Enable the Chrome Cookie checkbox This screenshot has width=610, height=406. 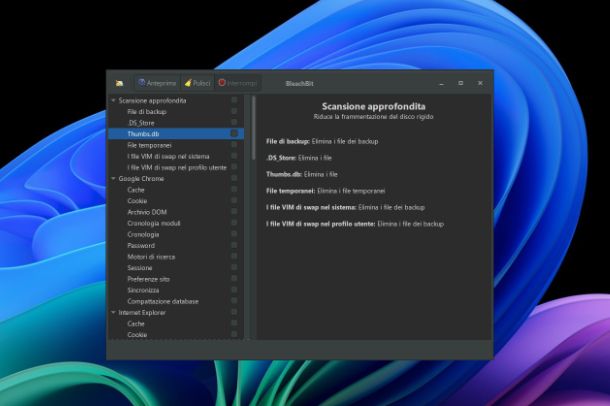pos(234,201)
